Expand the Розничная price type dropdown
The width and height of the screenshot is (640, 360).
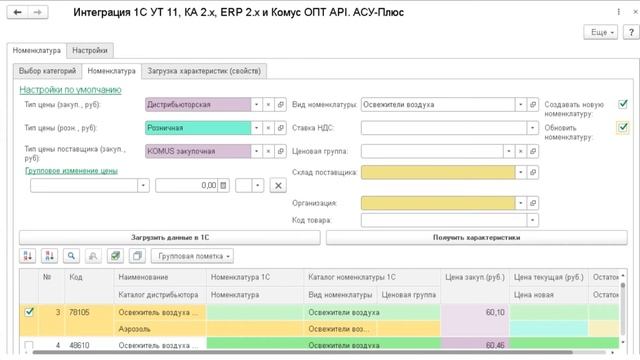(256, 128)
